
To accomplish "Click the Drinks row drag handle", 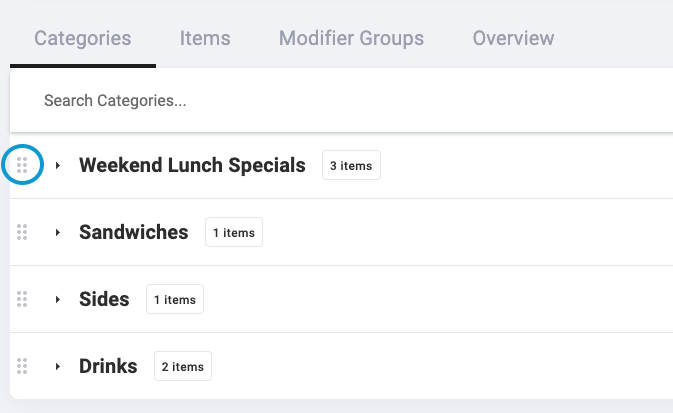I will pyautogui.click(x=22, y=366).
